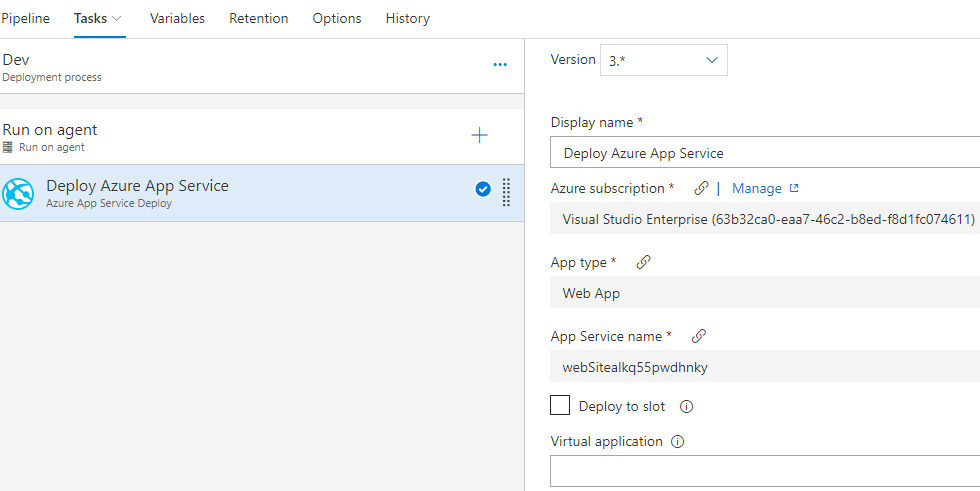
Task: Open the Azure subscription selection field
Action: [x=765, y=219]
